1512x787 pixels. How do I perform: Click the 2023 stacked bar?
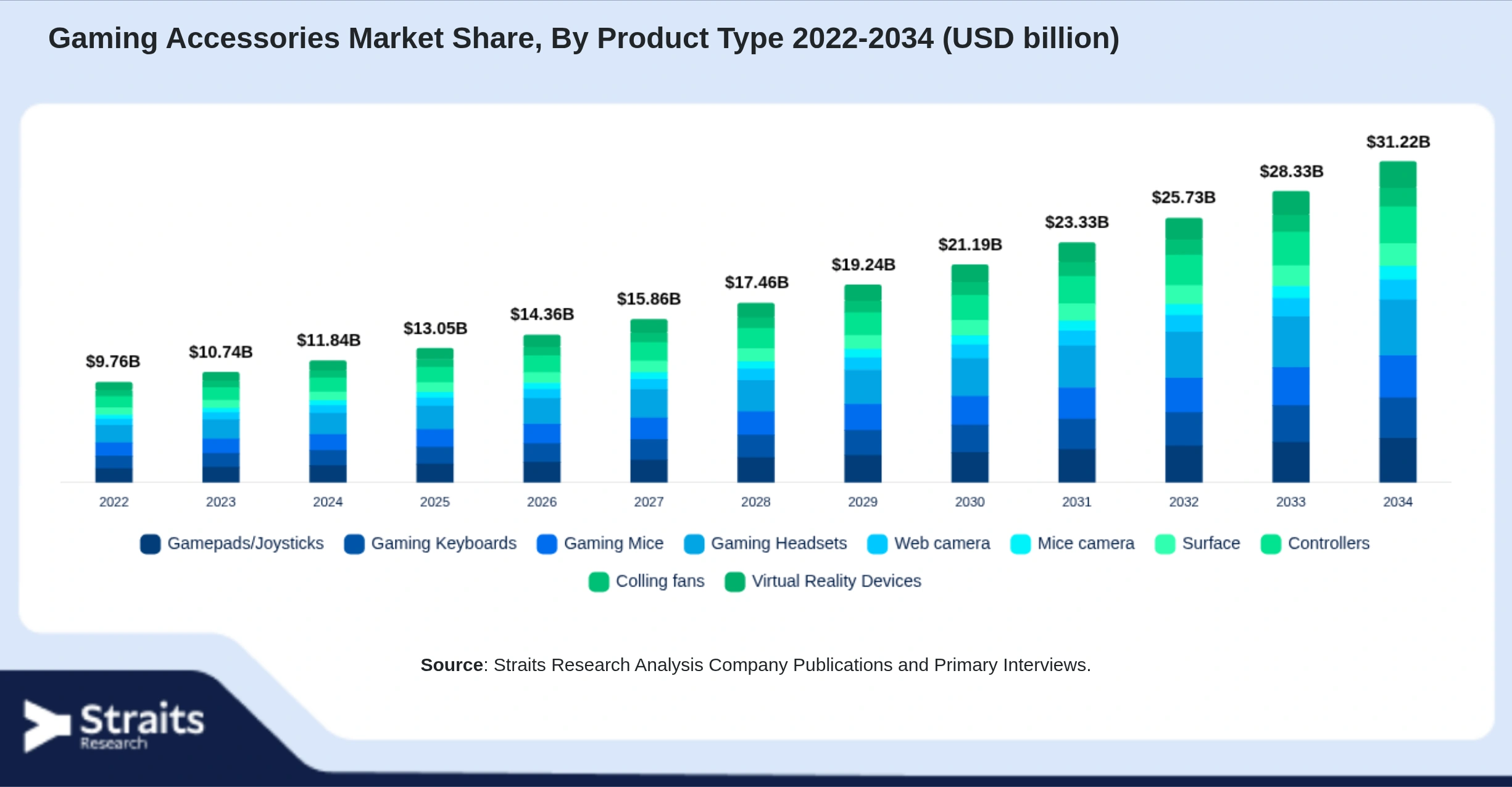pyautogui.click(x=221, y=427)
